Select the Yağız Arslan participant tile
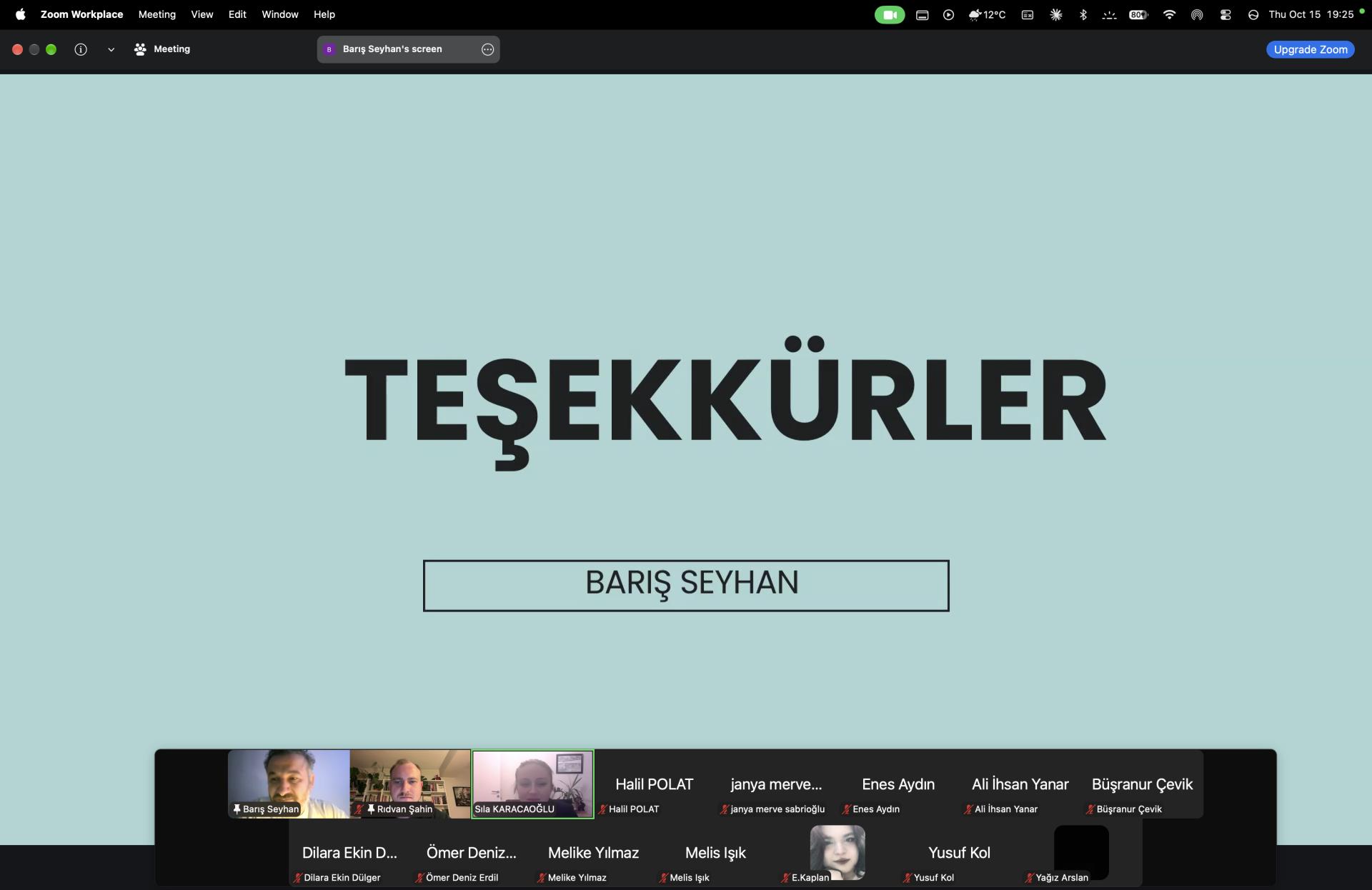 pos(1081,852)
